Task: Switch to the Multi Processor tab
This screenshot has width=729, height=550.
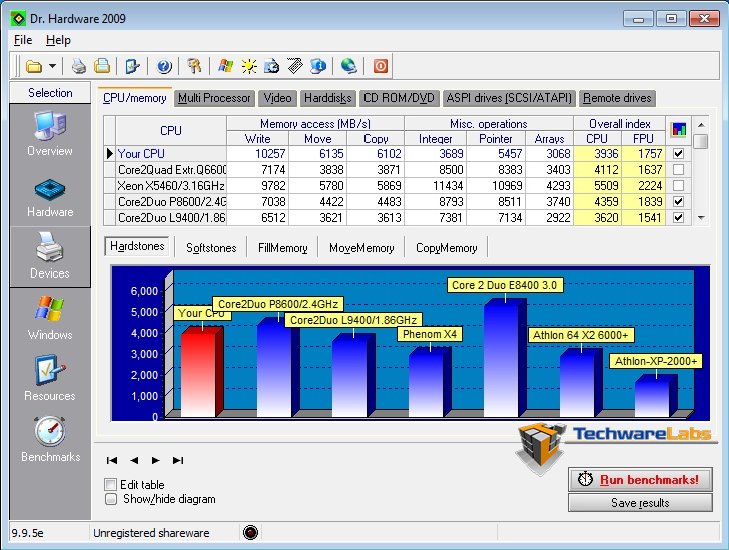Action: [214, 98]
